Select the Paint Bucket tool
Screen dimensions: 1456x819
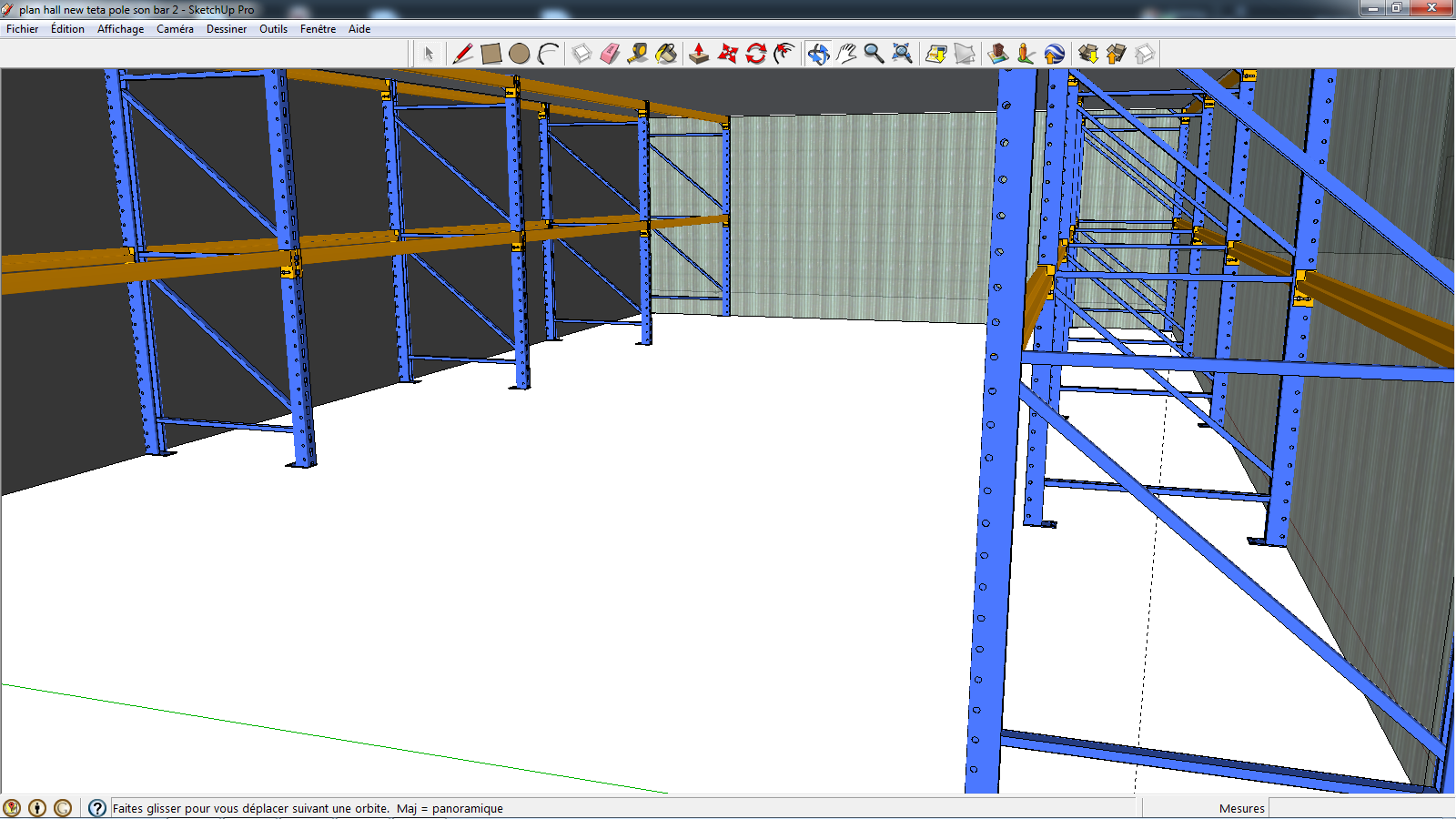667,54
